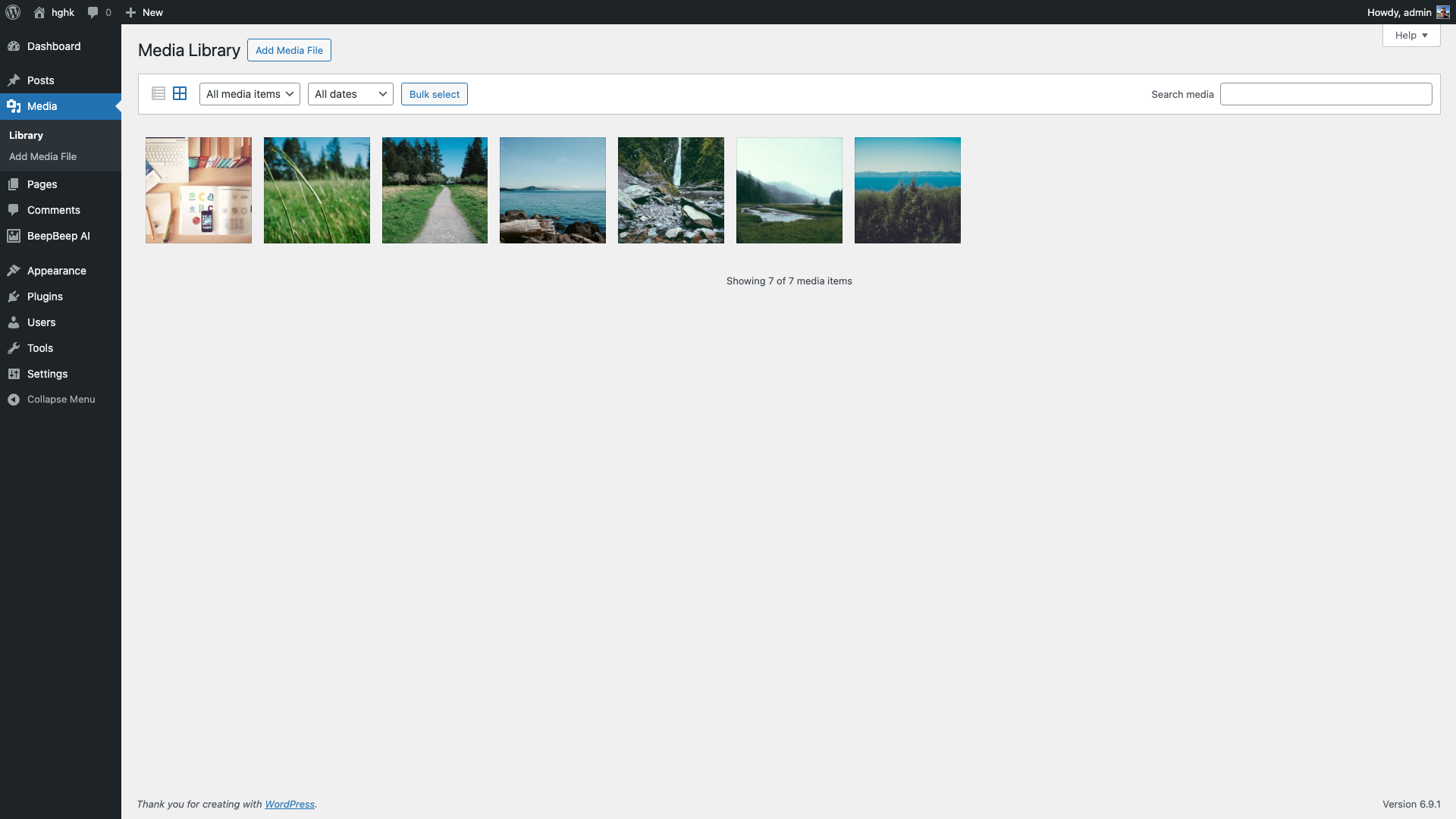1456x819 pixels.
Task: Click the Add Media File button
Action: pyautogui.click(x=289, y=50)
